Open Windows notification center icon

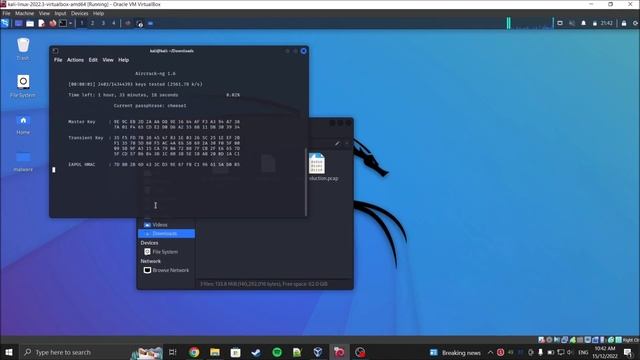[628, 352]
